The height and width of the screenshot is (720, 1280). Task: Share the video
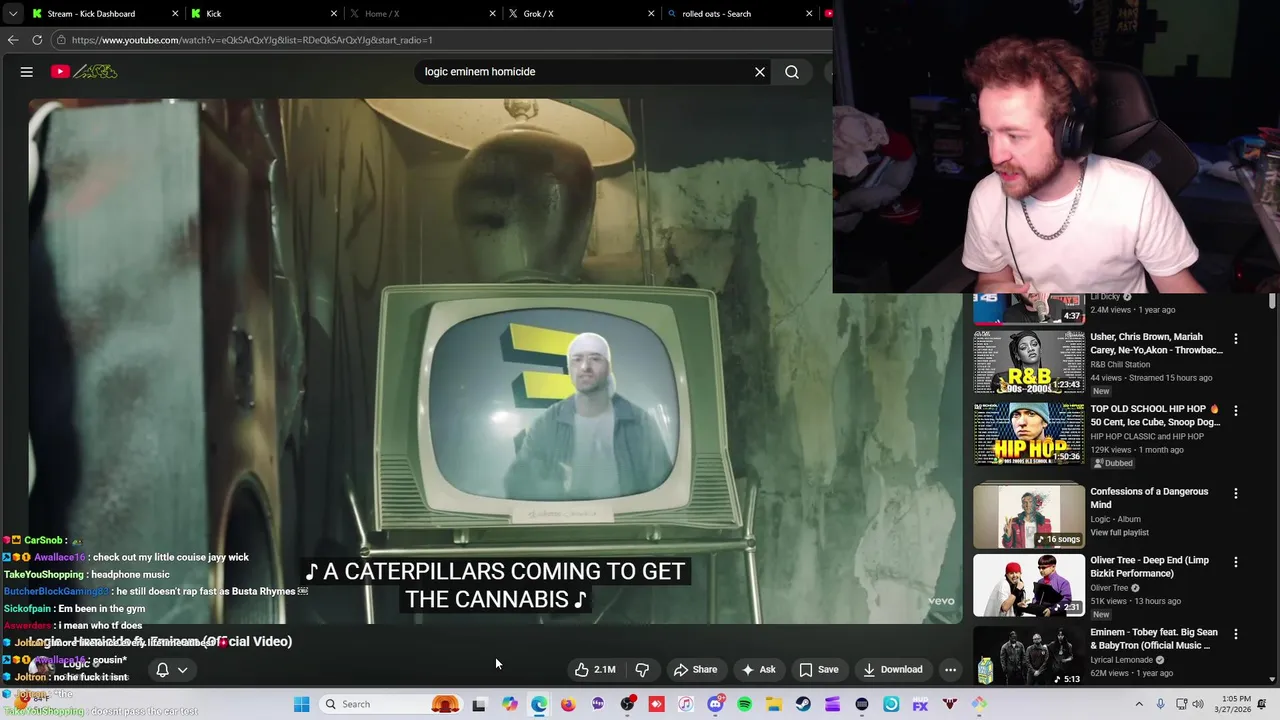(695, 670)
